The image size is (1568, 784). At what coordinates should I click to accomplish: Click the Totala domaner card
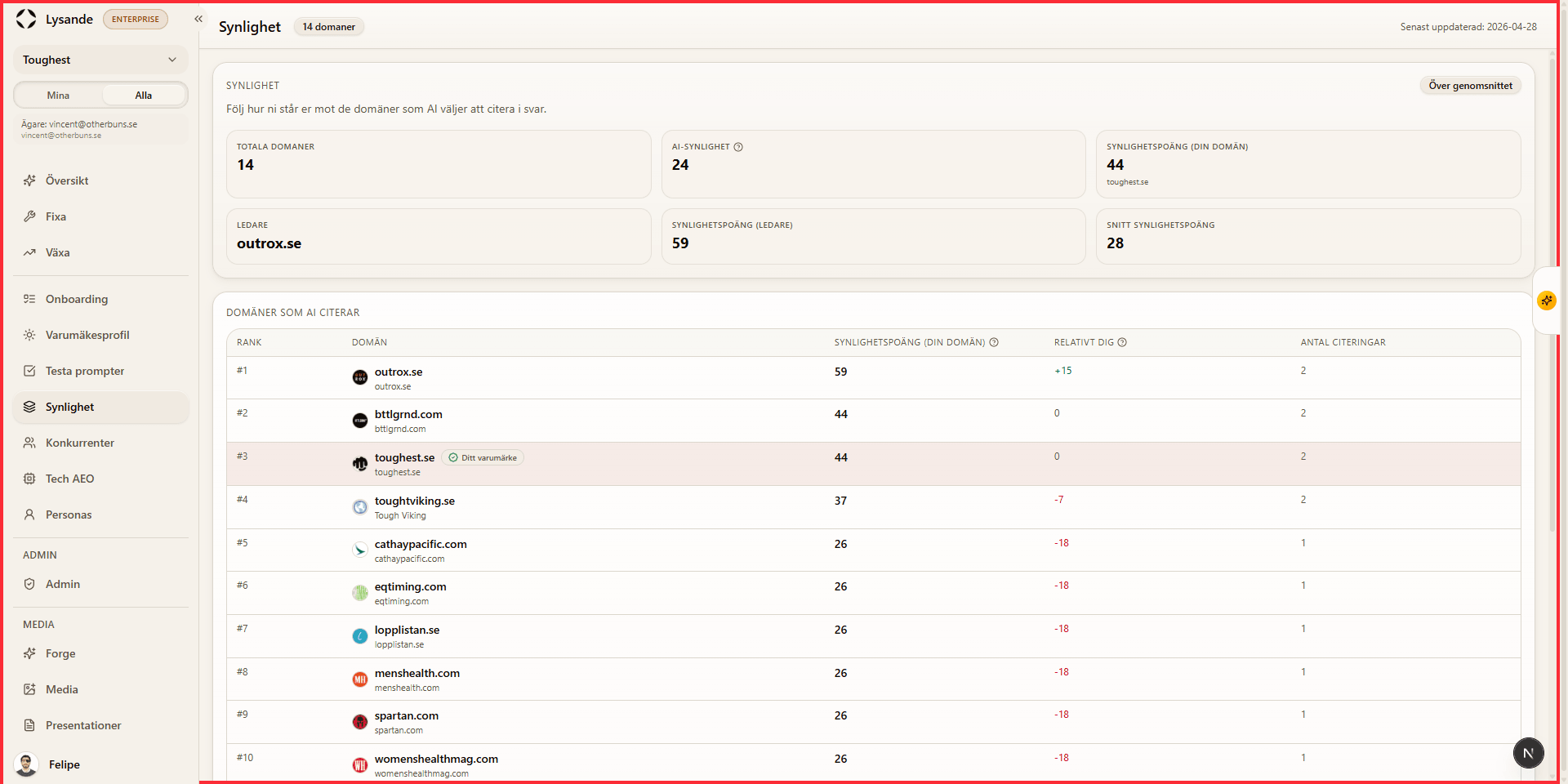point(439,164)
